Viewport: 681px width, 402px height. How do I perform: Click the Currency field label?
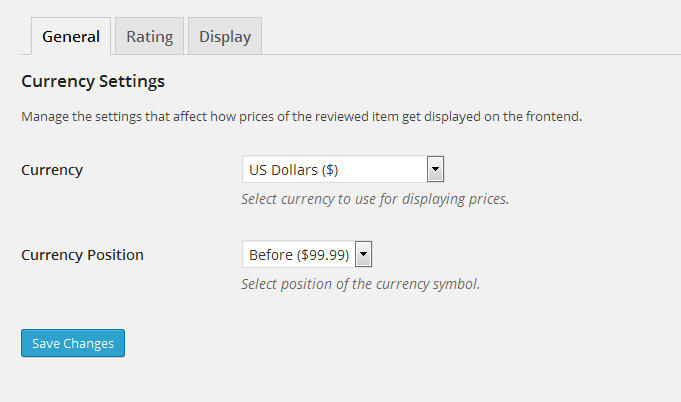coord(52,170)
